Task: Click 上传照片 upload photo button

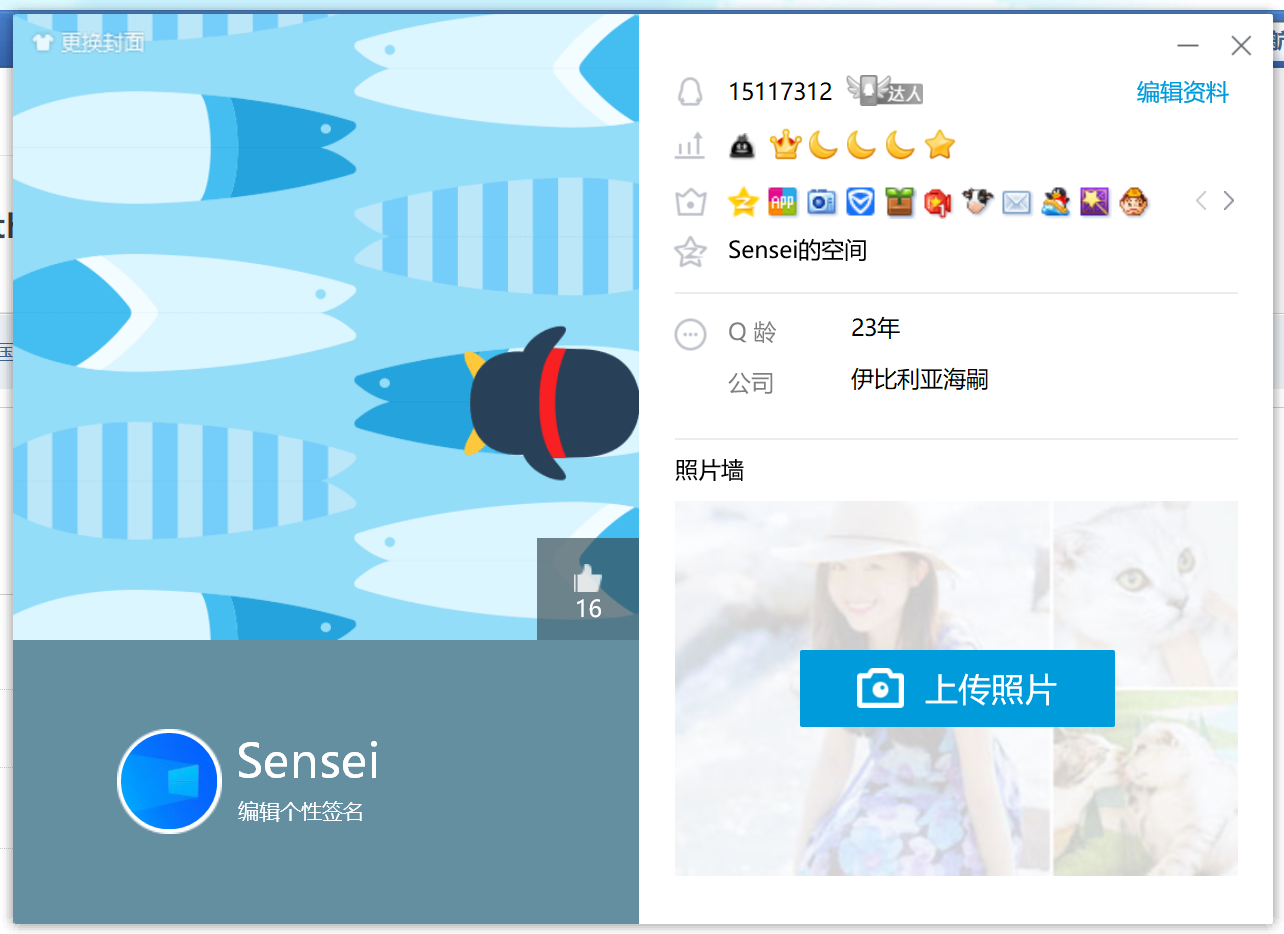Action: 957,688
